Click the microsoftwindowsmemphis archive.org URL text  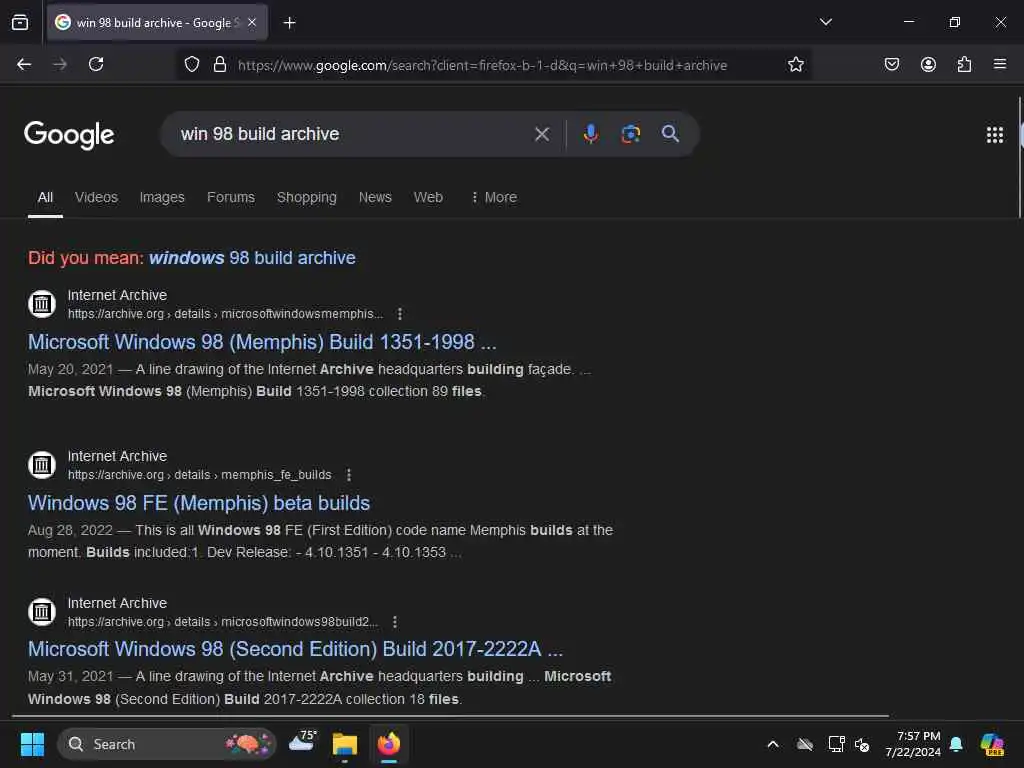click(x=225, y=314)
